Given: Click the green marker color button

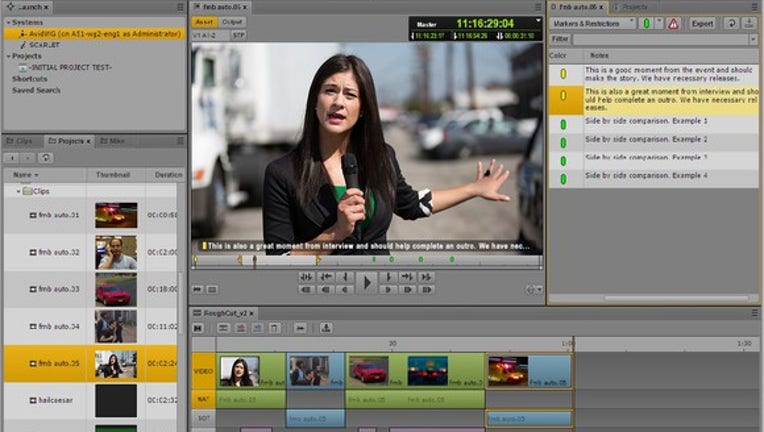Looking at the screenshot, I should pyautogui.click(x=646, y=23).
